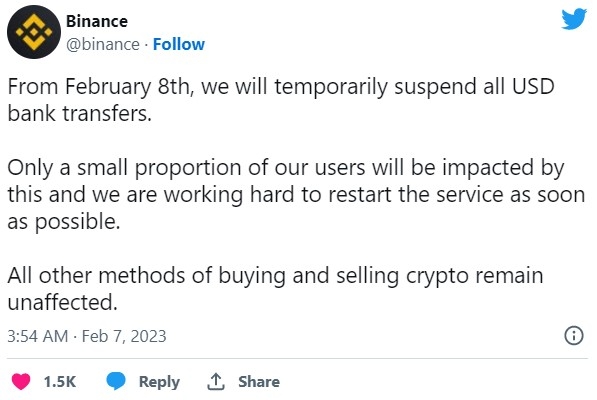The height and width of the screenshot is (400, 597).
Task: Open the Binance profile avatar
Action: point(34,32)
